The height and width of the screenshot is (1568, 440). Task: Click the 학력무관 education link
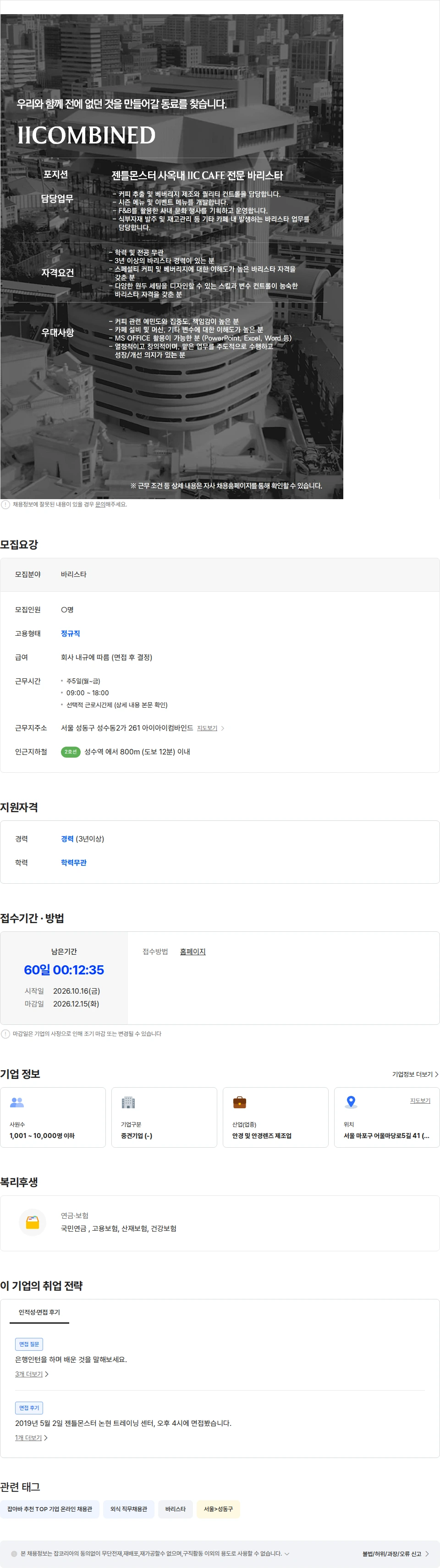pos(74,863)
